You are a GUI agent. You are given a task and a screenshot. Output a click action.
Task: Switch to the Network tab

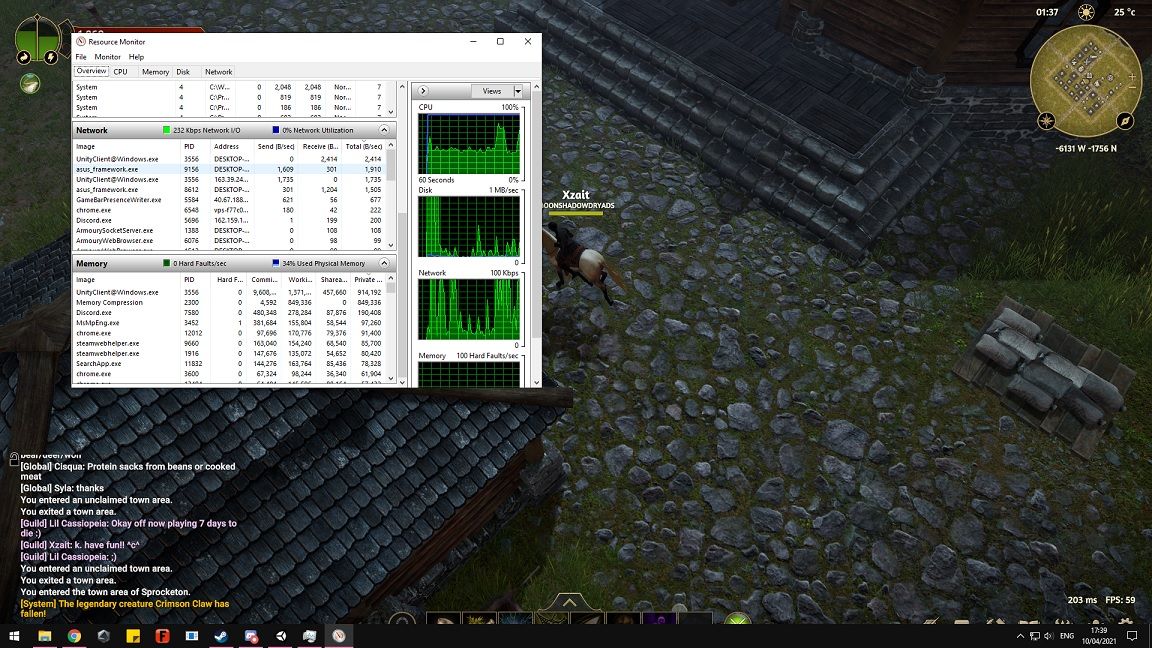pos(218,72)
